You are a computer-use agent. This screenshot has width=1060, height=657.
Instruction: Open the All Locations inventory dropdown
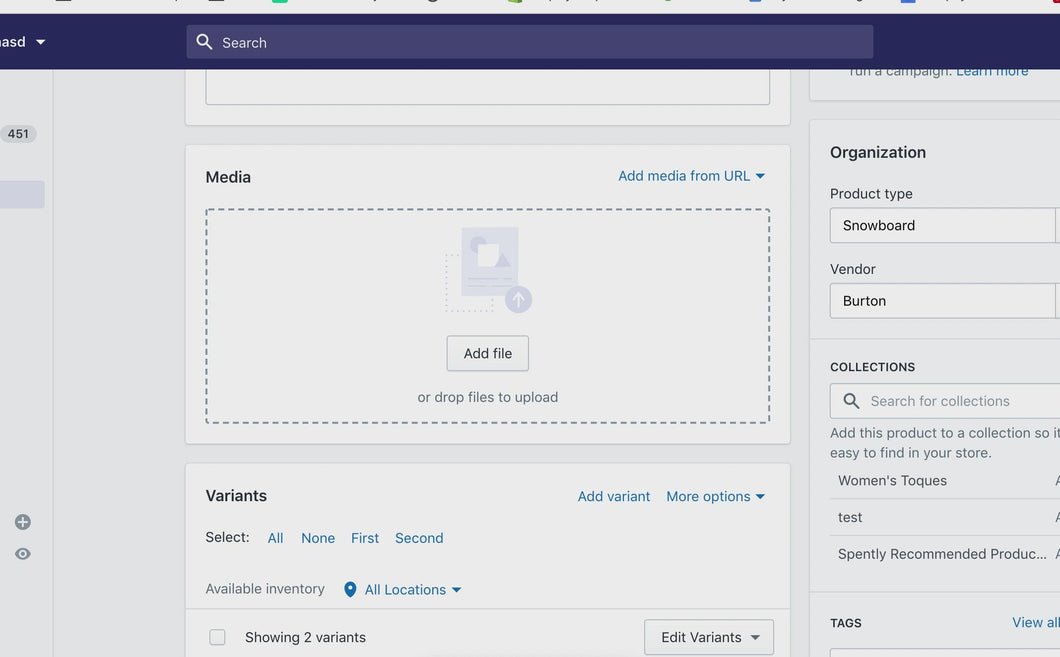point(412,590)
